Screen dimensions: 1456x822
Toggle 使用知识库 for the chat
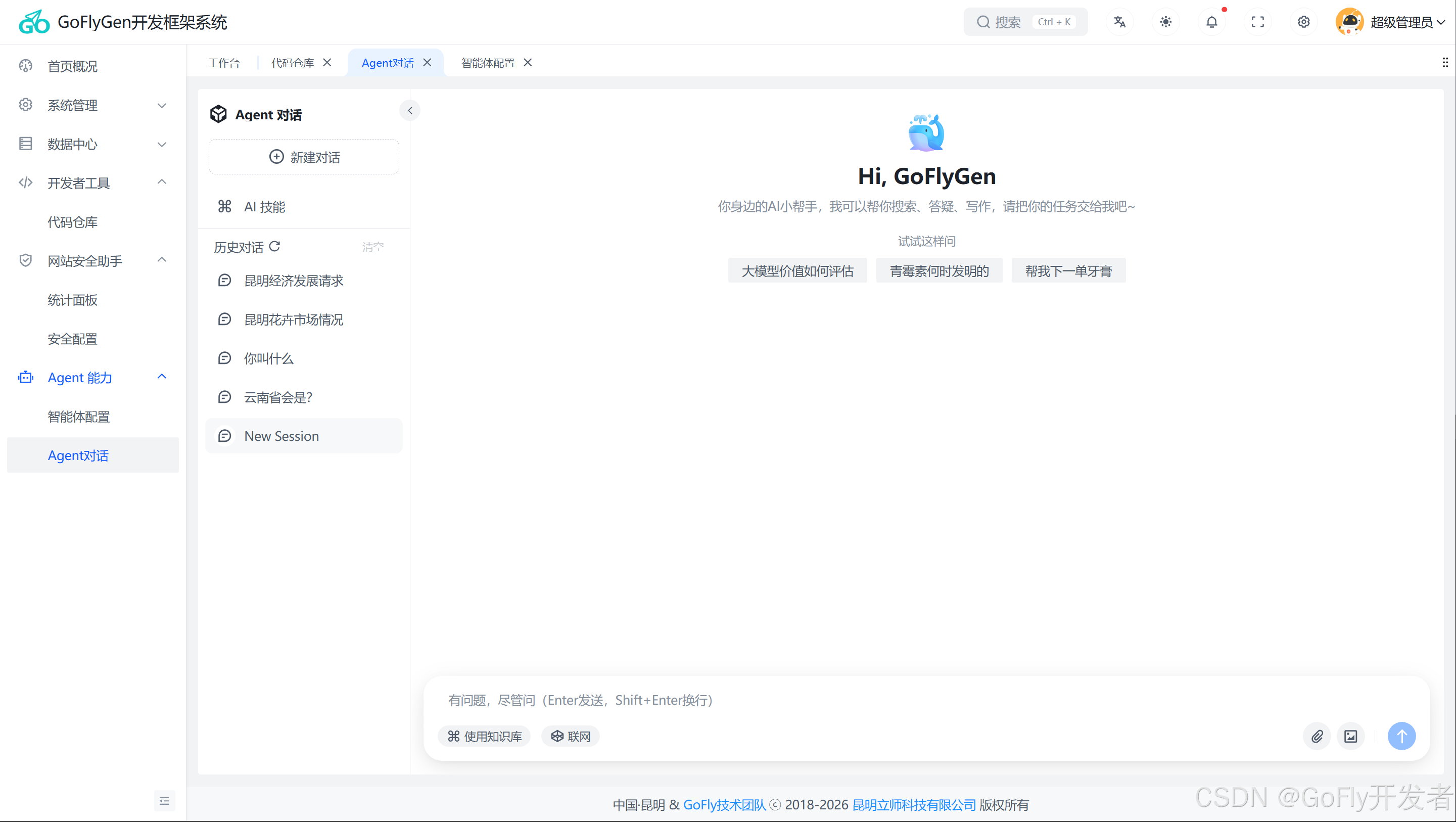tap(484, 736)
